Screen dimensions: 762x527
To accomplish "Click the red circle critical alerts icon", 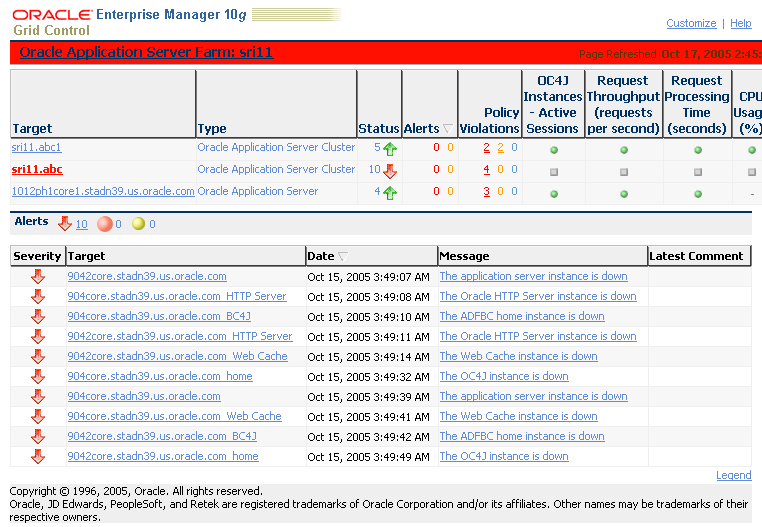I will point(104,224).
